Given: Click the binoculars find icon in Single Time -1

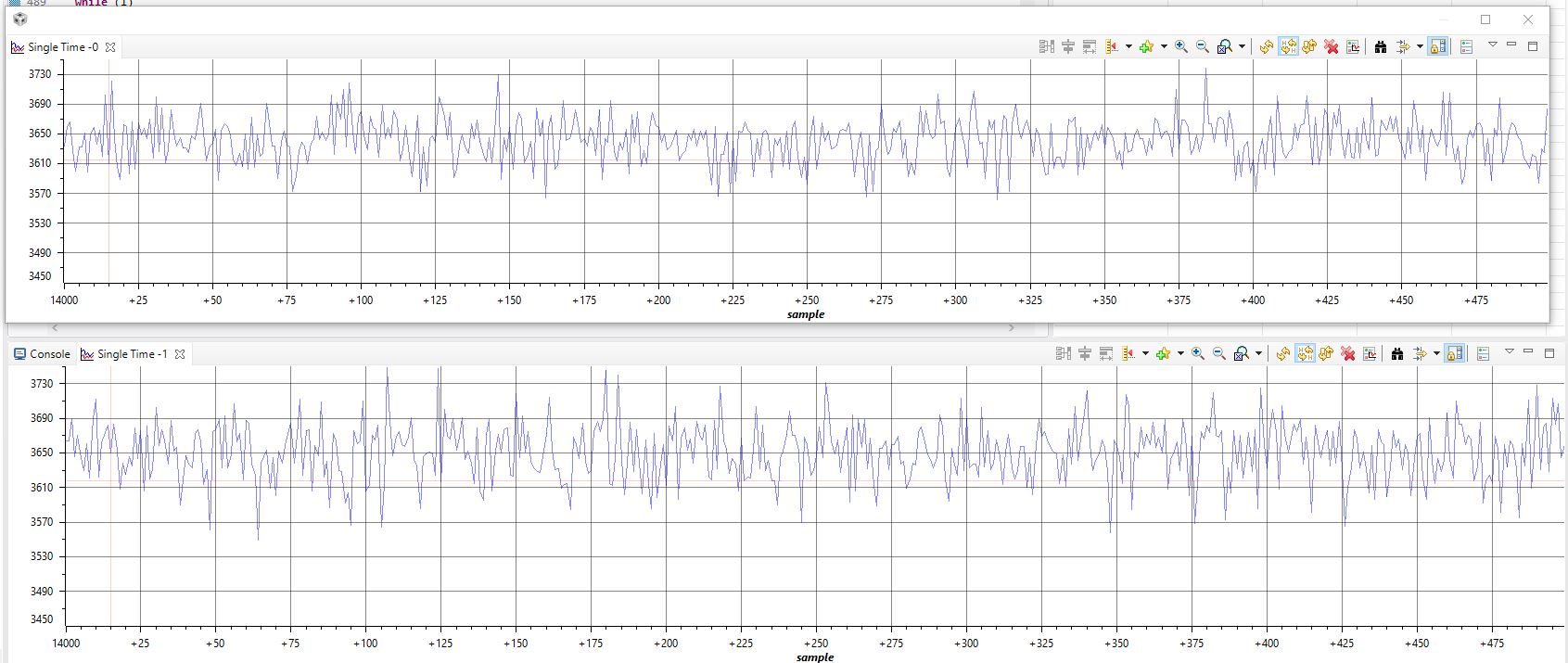Looking at the screenshot, I should 1396,353.
